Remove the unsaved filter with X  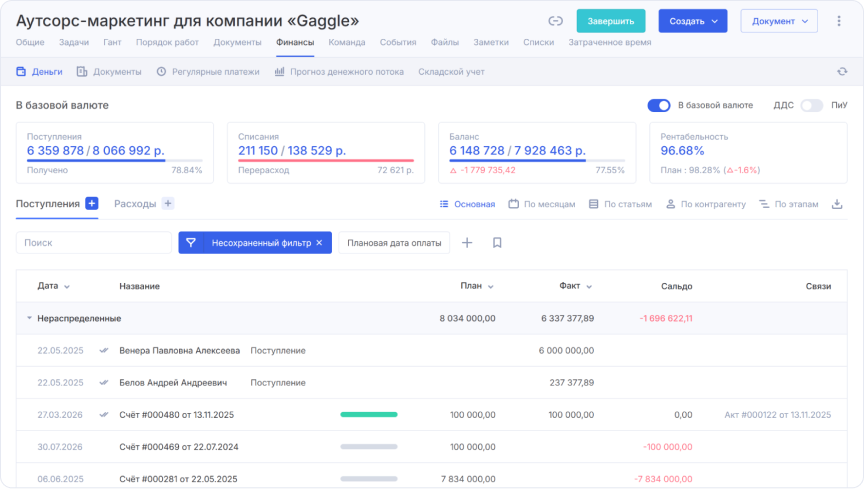pyautogui.click(x=319, y=243)
